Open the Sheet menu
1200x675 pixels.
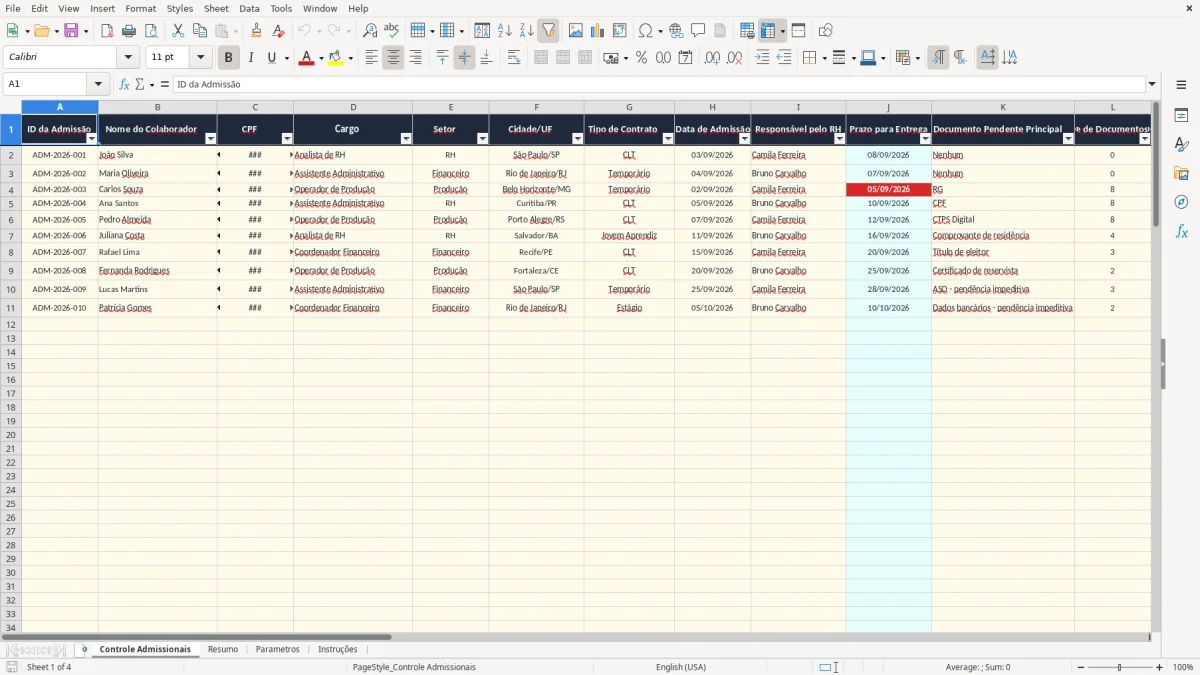tap(216, 8)
